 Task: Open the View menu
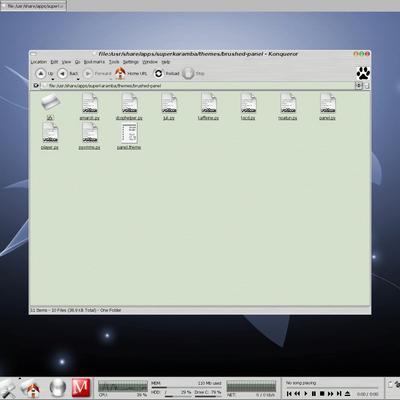tap(66, 62)
